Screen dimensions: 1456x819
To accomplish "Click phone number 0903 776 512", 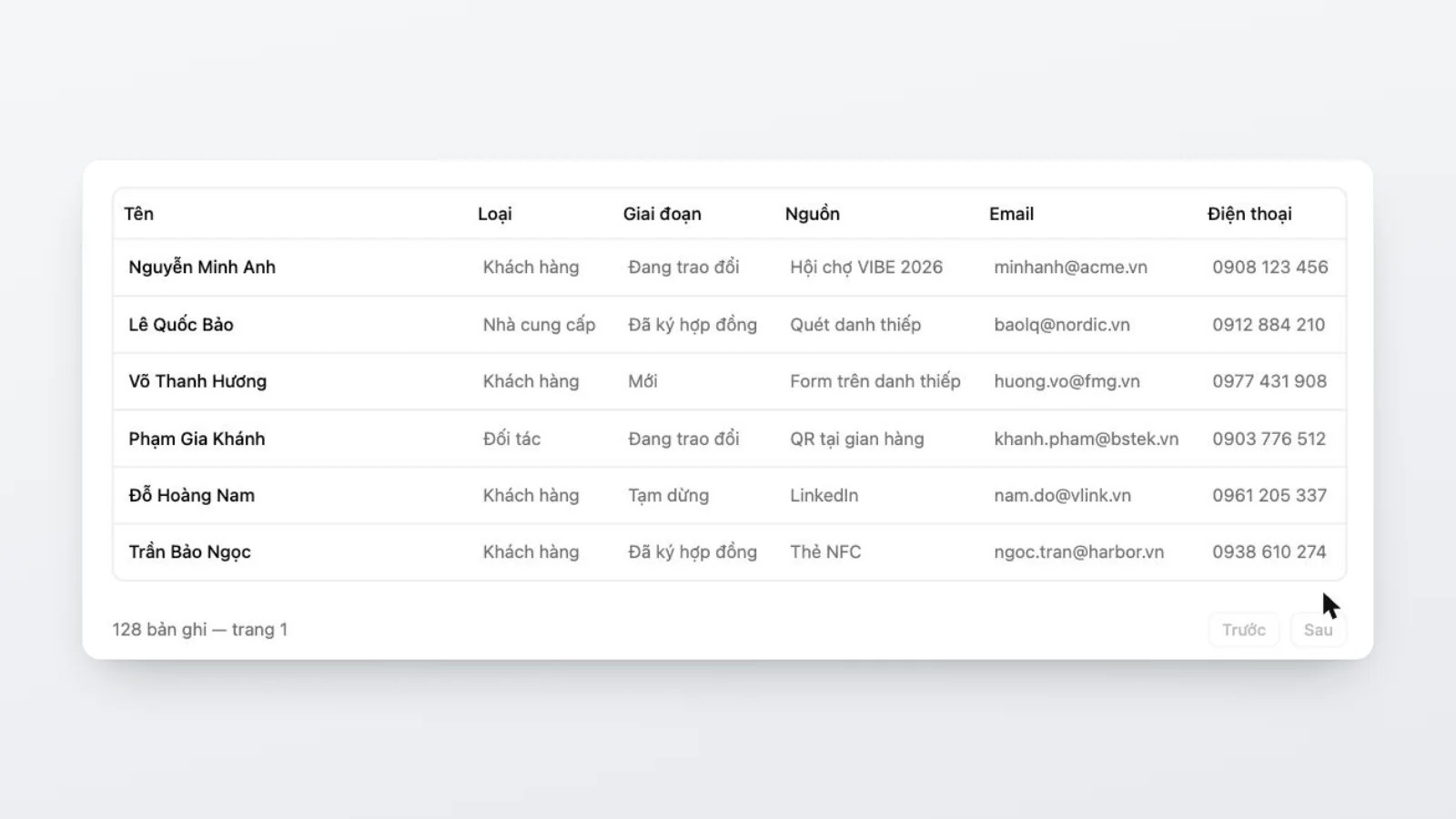I will pyautogui.click(x=1269, y=439).
